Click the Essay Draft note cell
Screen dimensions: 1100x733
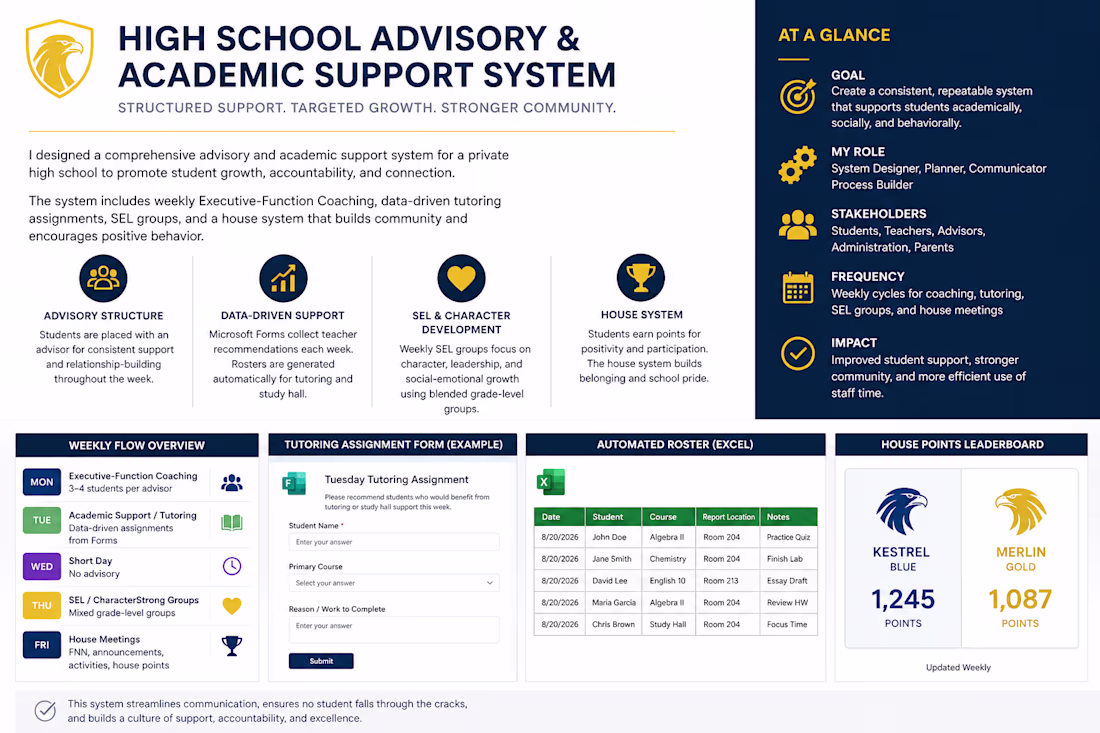click(789, 581)
